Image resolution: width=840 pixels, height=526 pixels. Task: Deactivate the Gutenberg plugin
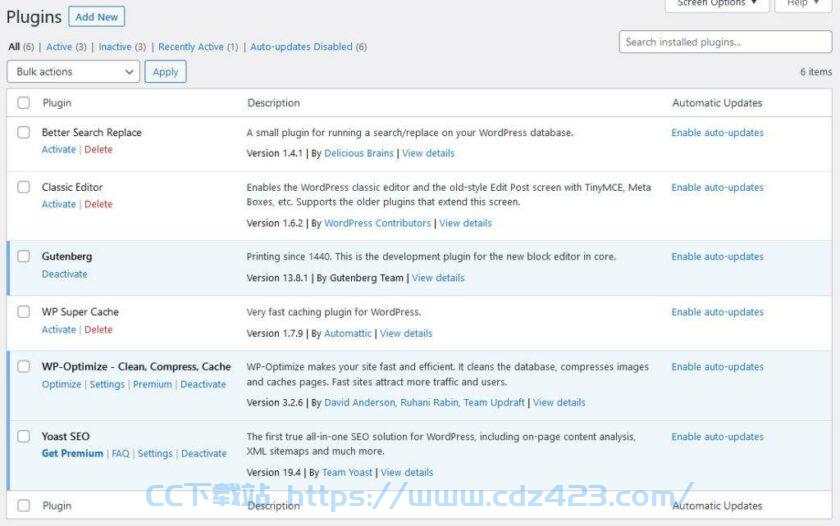[x=64, y=274]
